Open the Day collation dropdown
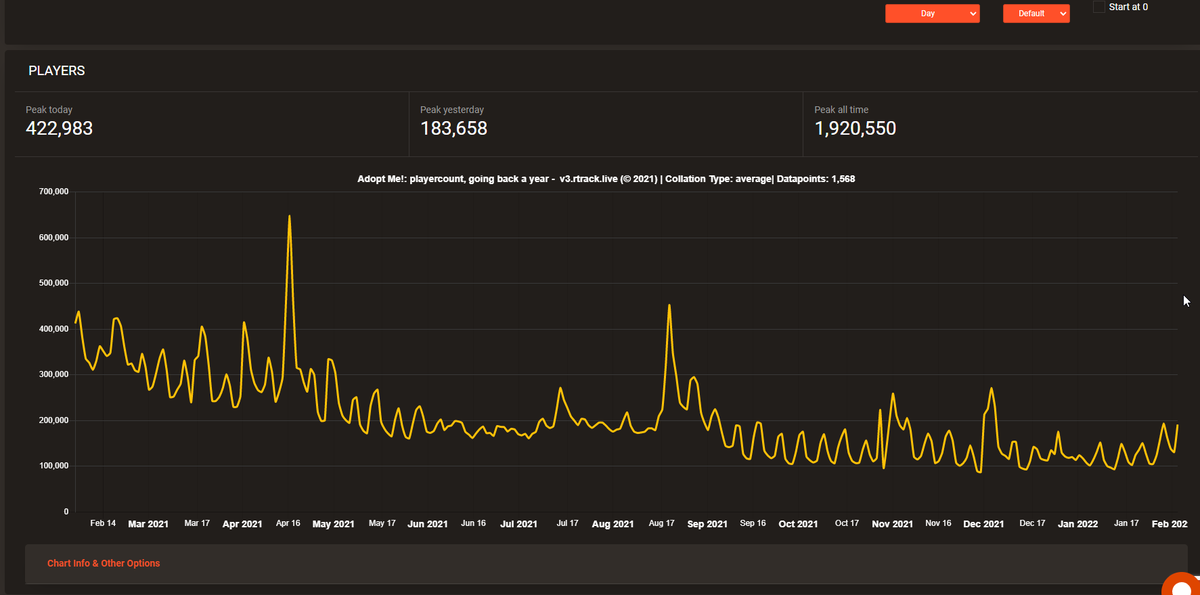The height and width of the screenshot is (595, 1200). [932, 13]
